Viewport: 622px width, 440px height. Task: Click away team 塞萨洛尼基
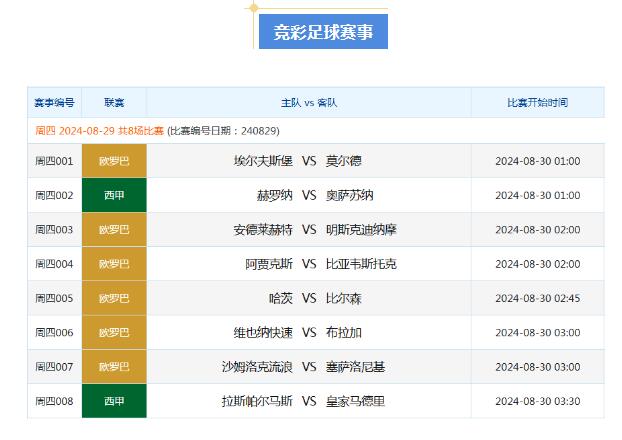[355, 367]
